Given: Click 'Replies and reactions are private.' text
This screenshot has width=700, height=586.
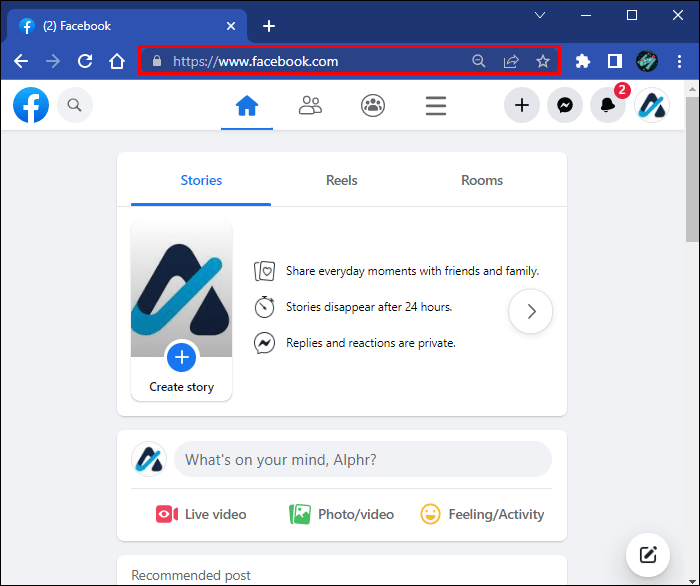Looking at the screenshot, I should (x=371, y=343).
